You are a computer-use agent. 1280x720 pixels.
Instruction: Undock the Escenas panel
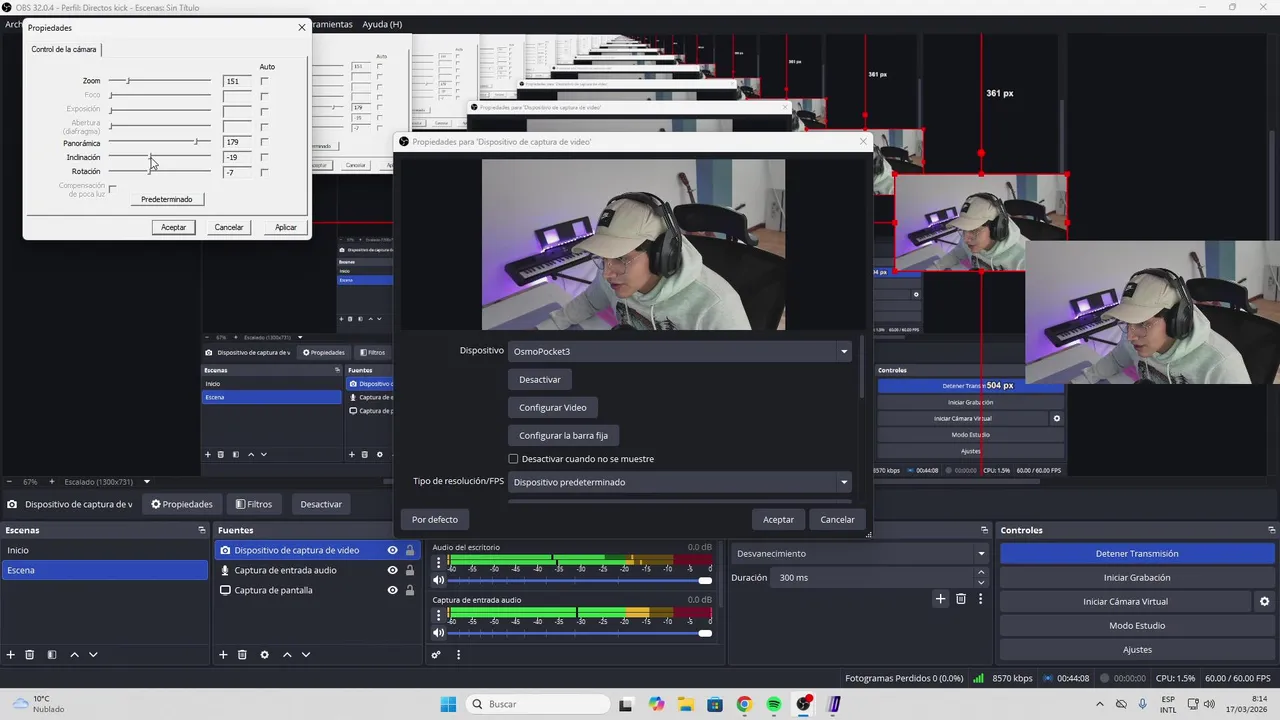[x=201, y=530]
